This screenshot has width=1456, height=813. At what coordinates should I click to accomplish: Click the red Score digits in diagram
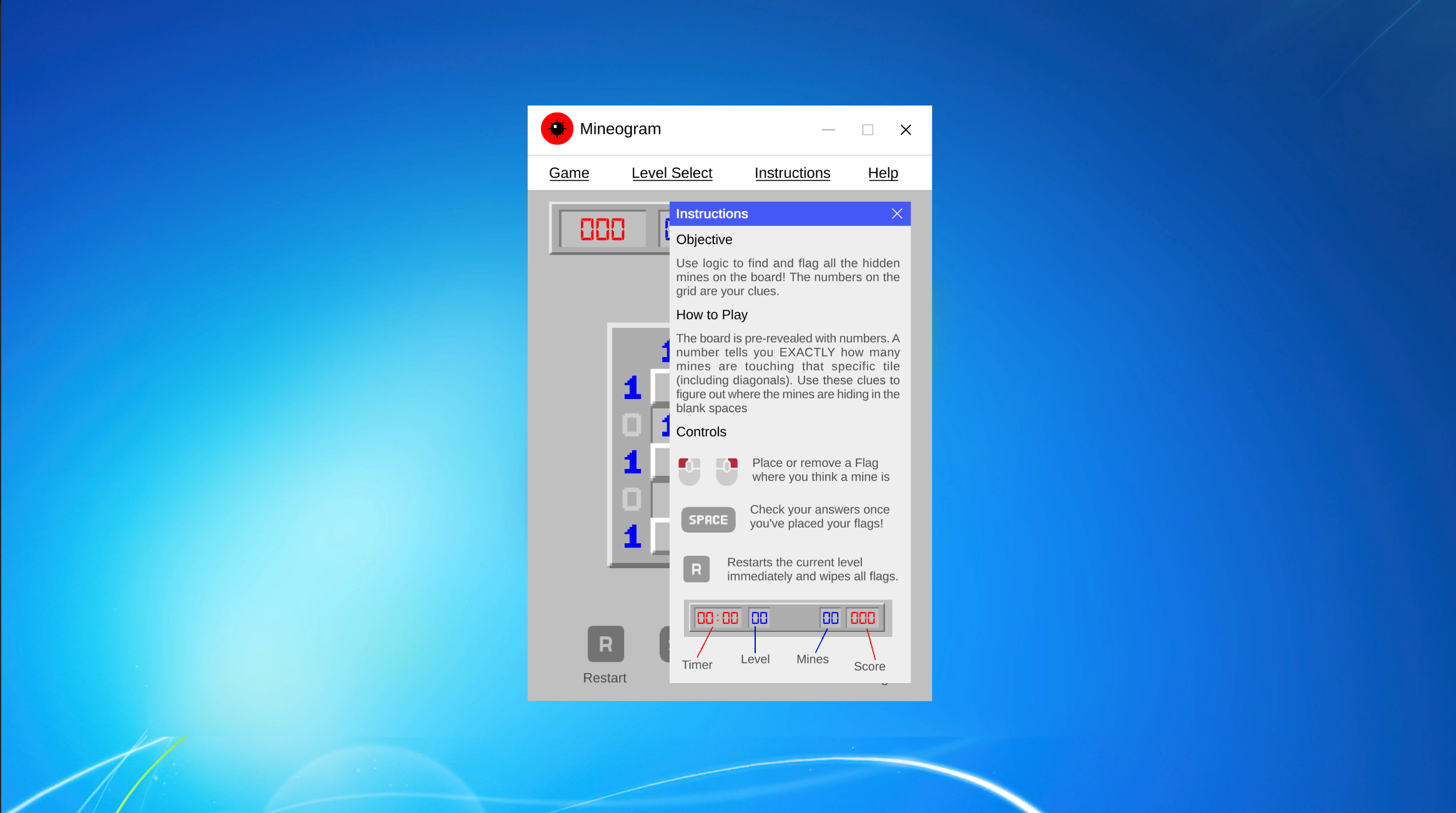coord(863,618)
